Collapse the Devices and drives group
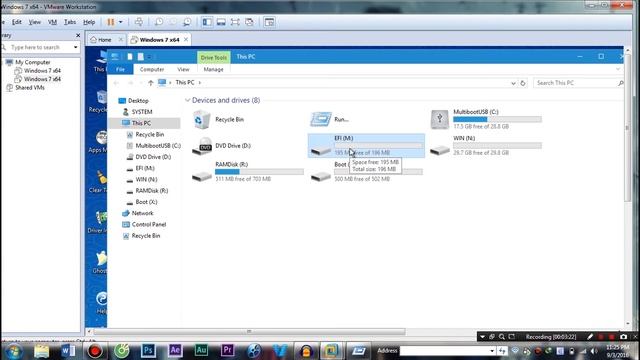This screenshot has width=640, height=360. (187, 100)
